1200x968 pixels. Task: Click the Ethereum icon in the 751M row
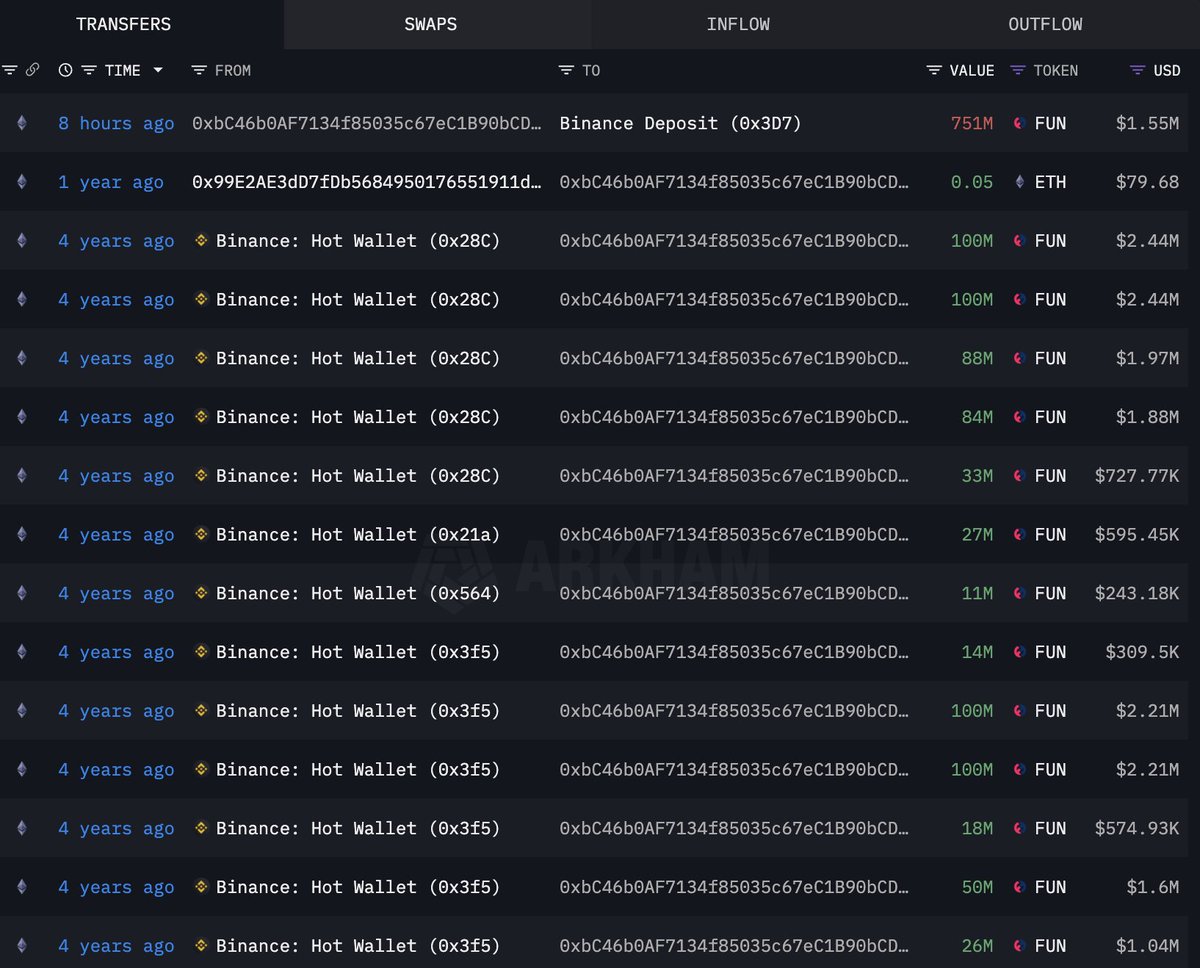click(x=22, y=123)
